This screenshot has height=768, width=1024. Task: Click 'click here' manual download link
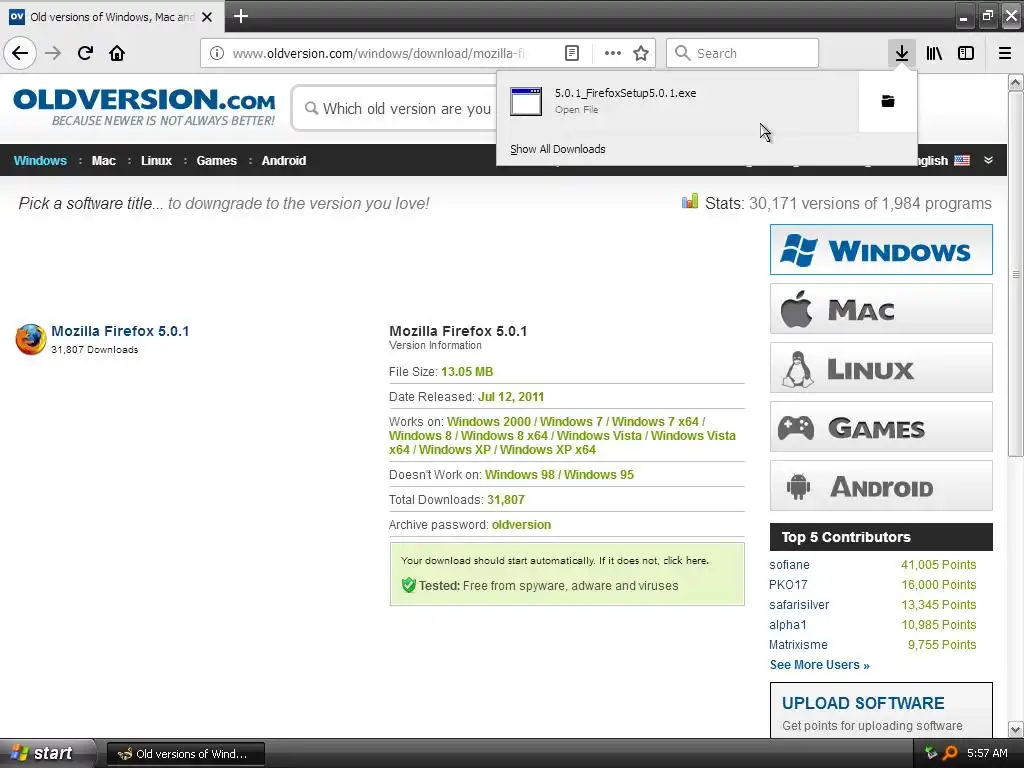click(686, 560)
